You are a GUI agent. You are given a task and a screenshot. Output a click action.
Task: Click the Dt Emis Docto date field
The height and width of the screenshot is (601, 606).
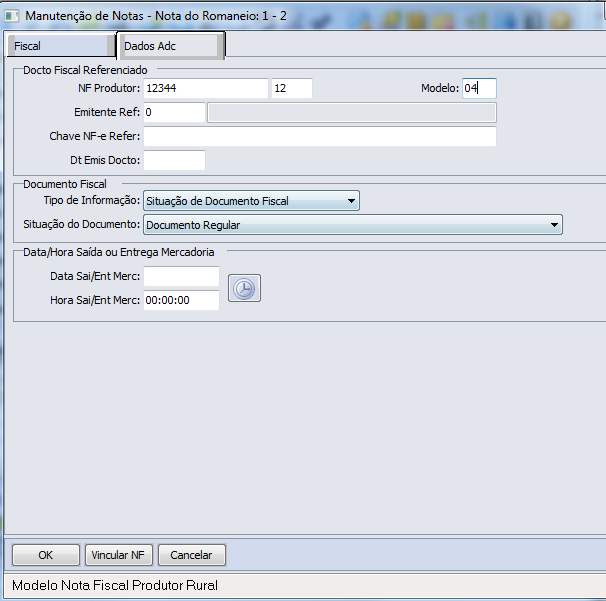[x=174, y=160]
